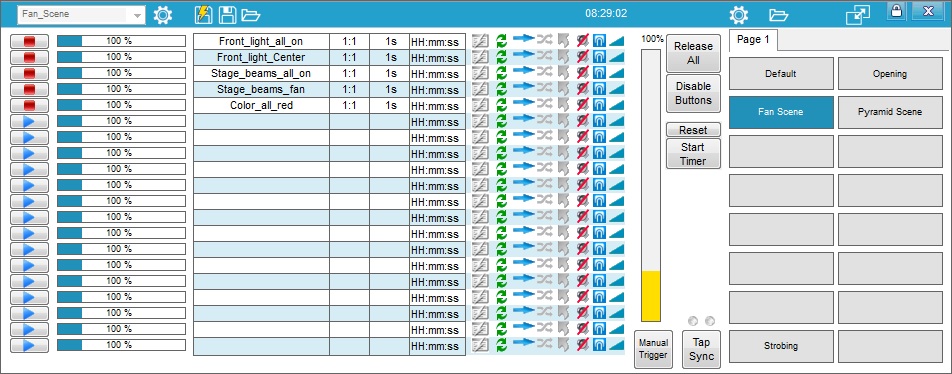Click the Disable Buttons button
The image size is (952, 374).
693,94
